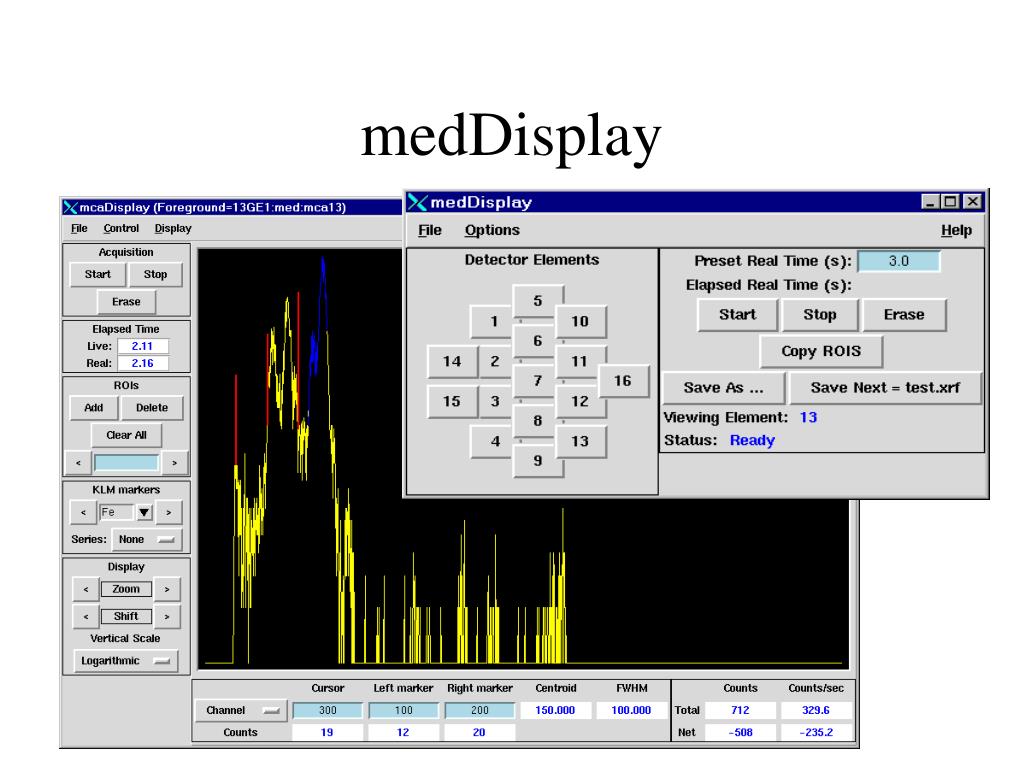Click Stop in medDisplay window
This screenshot has height=768, width=1024.
820,315
